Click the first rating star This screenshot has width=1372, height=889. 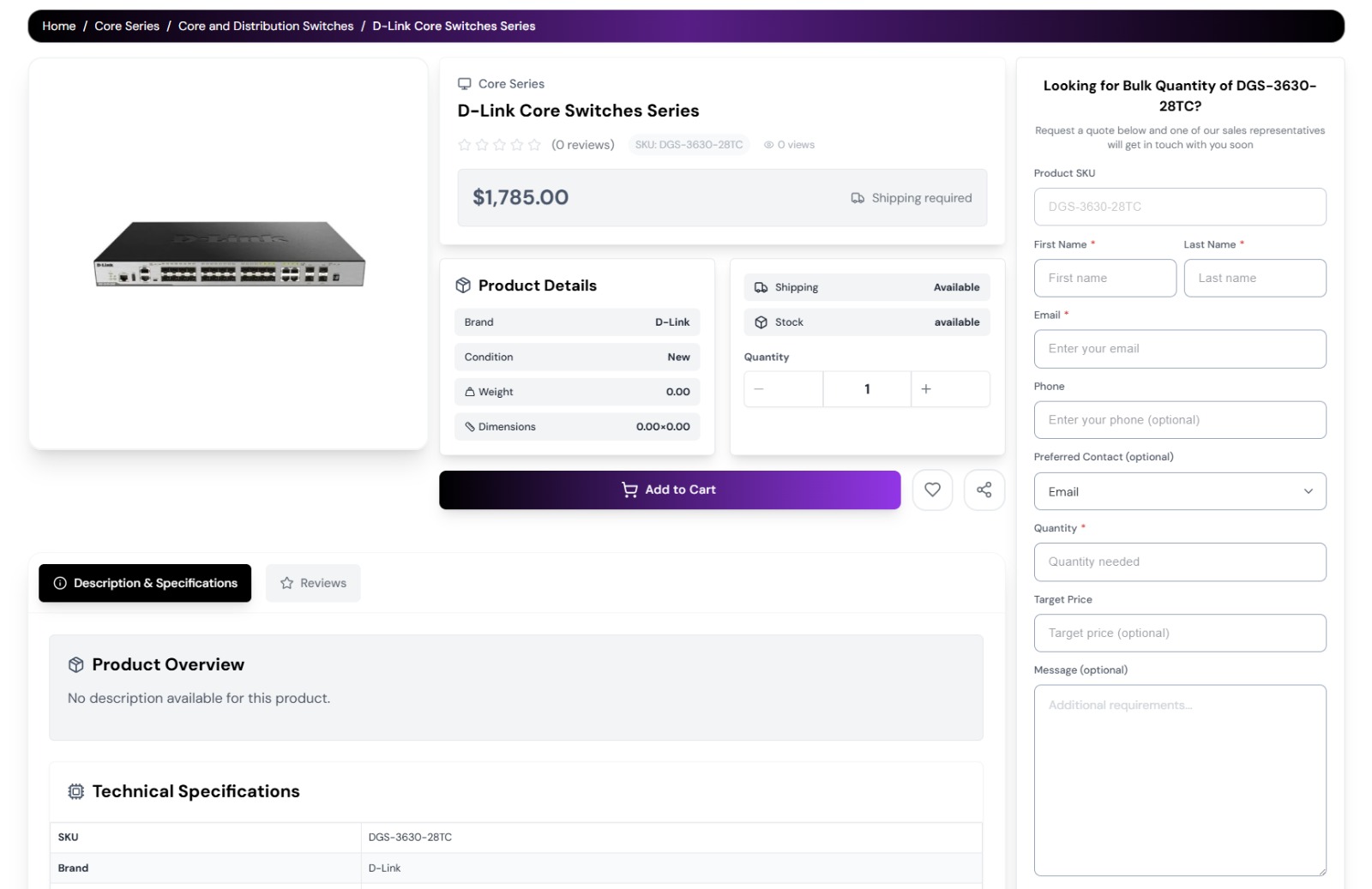tap(465, 145)
